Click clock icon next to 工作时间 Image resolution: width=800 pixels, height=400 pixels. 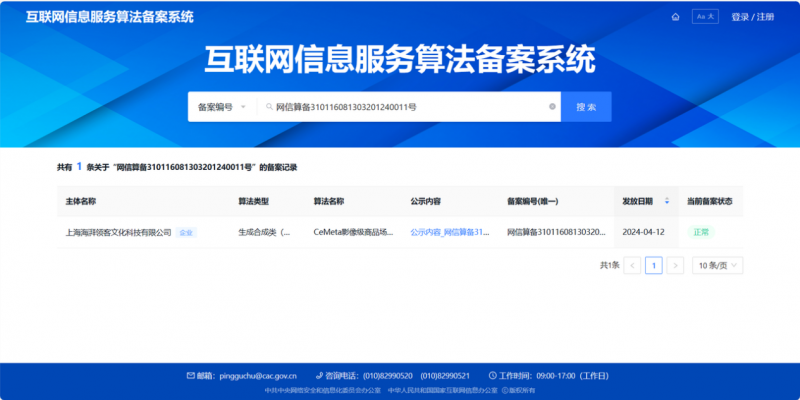pos(492,376)
